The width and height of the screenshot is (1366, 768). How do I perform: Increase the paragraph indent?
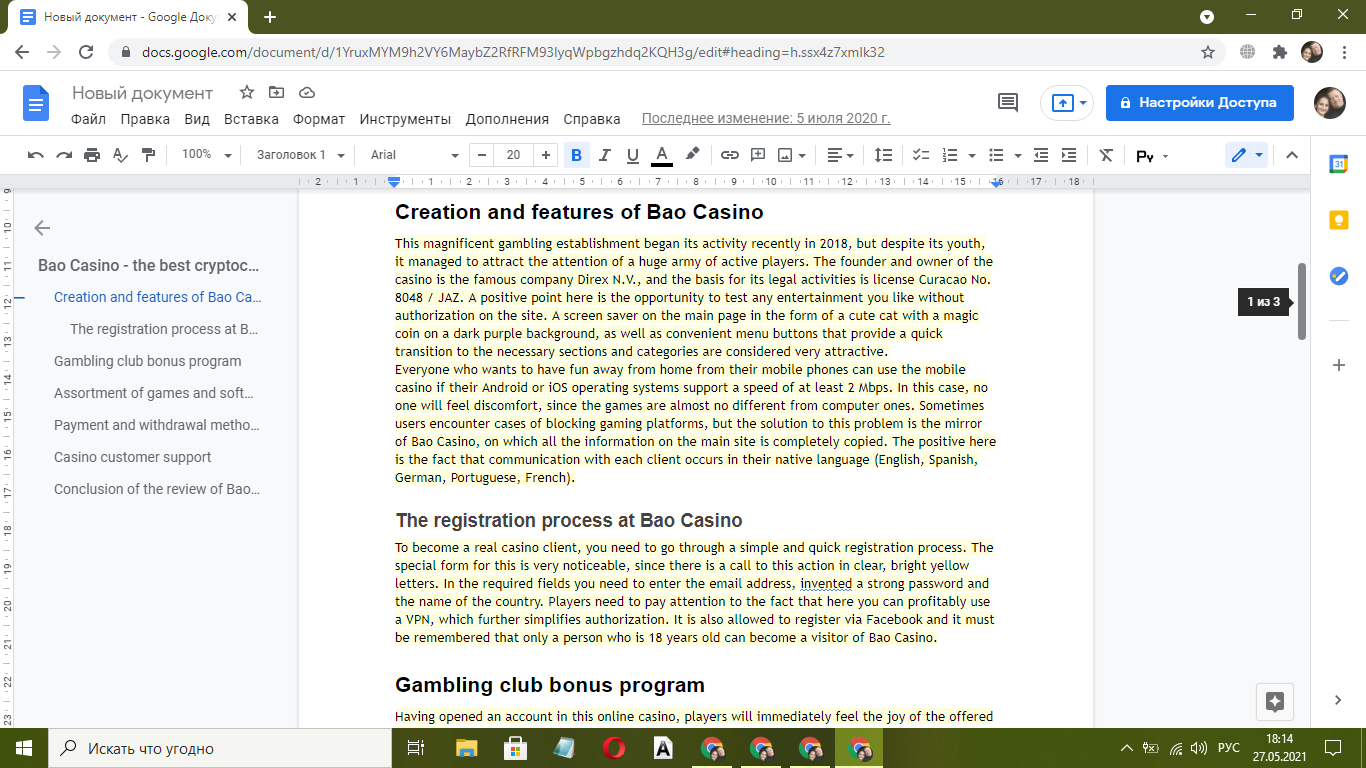(x=1069, y=155)
